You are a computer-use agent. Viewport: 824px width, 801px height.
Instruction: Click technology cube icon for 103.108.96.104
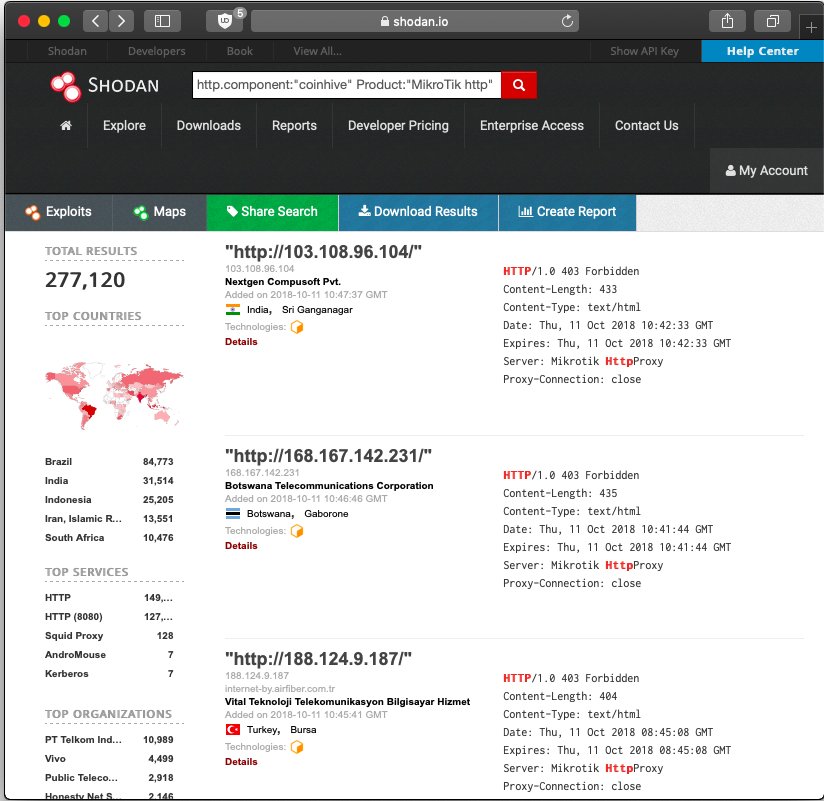coord(297,327)
